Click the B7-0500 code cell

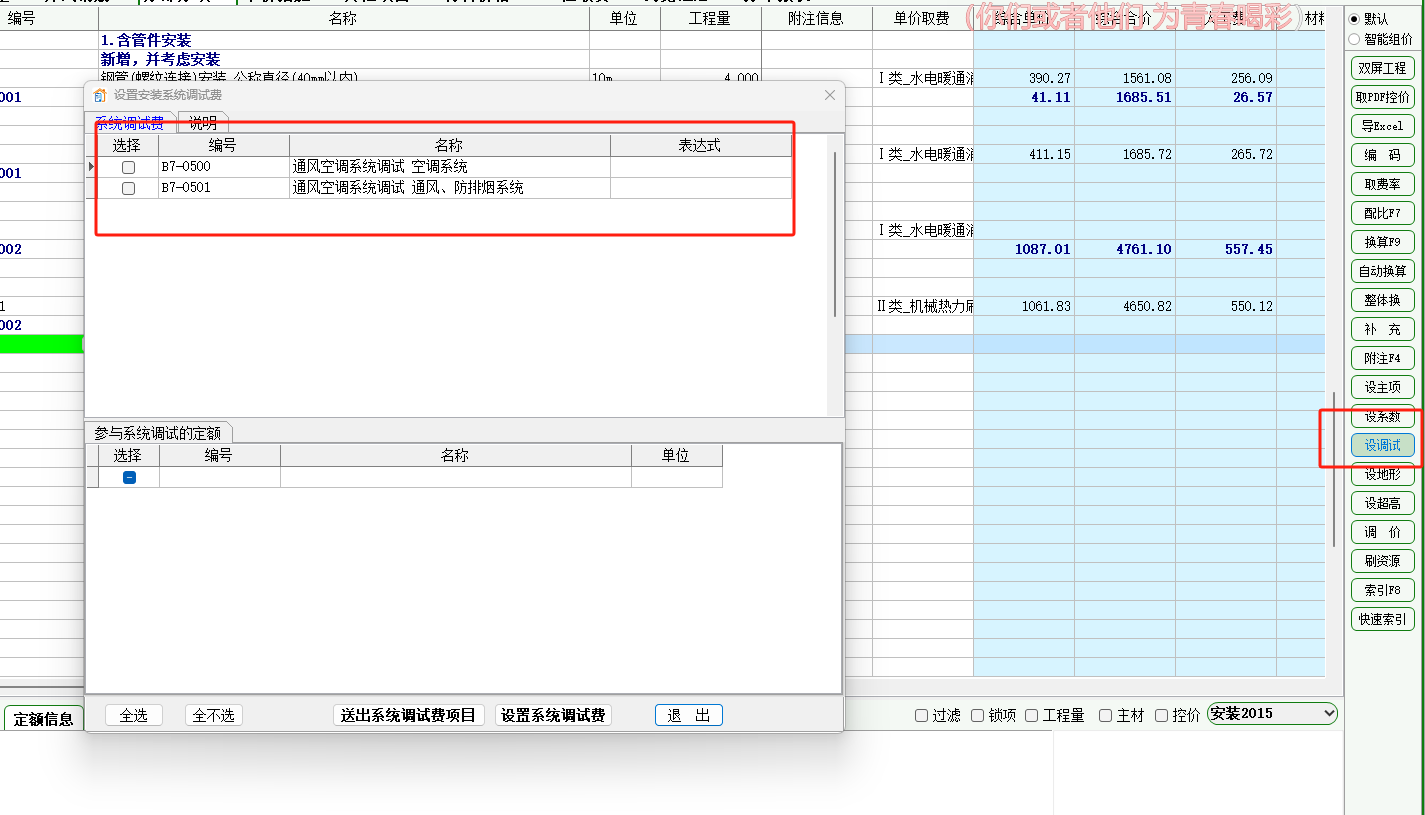coord(223,167)
